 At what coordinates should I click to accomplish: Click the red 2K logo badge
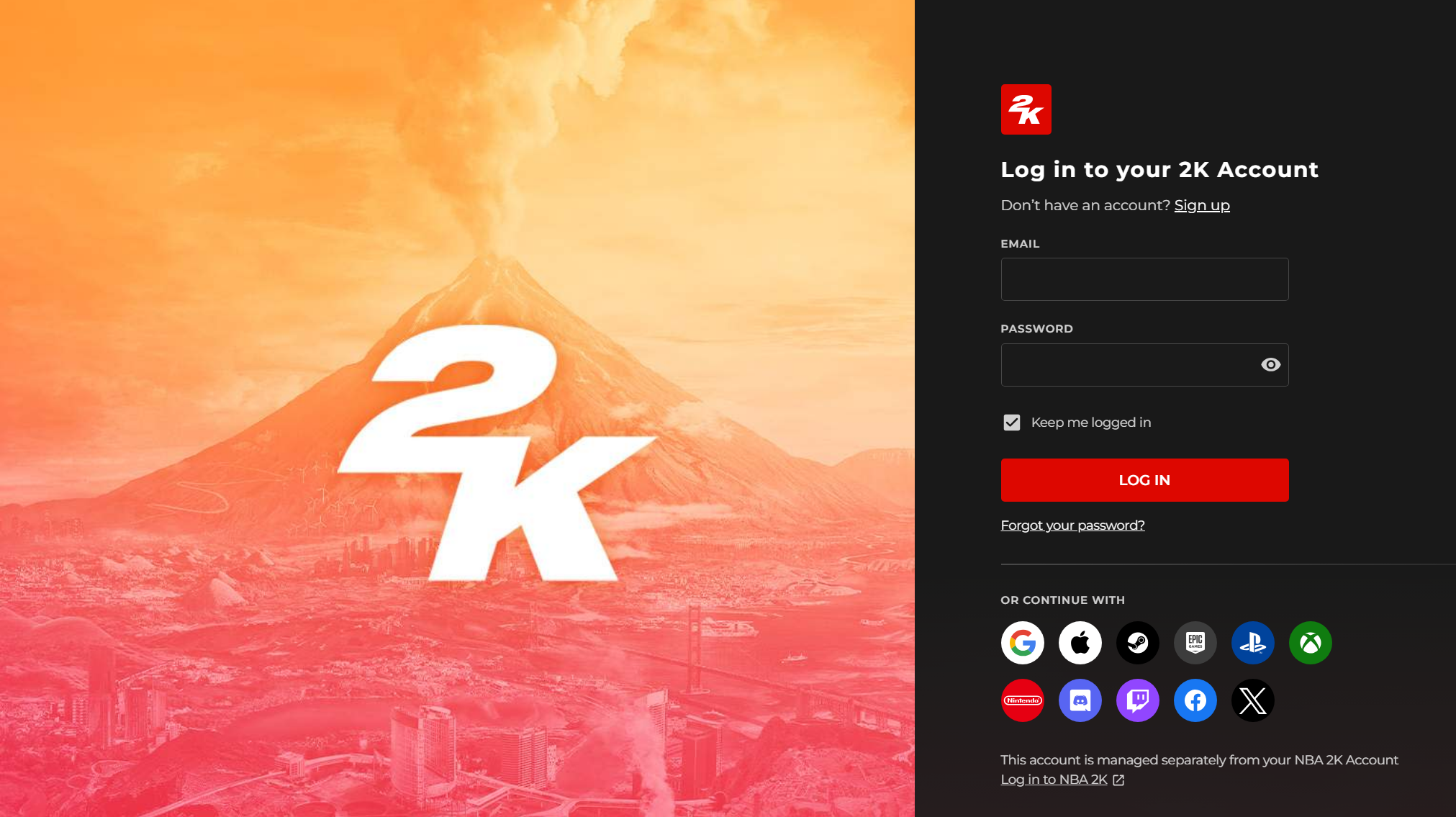(x=1026, y=109)
